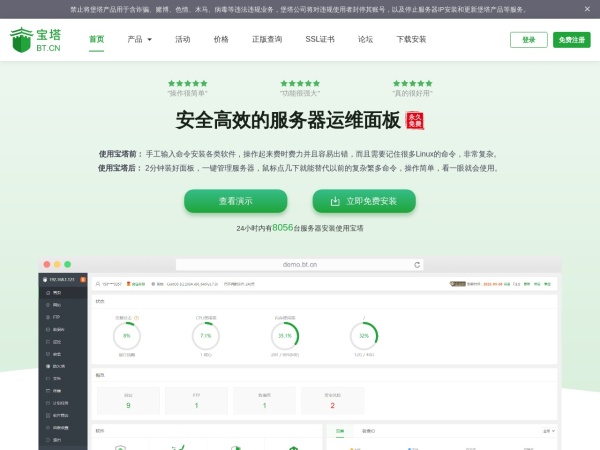The width and height of the screenshot is (600, 450).
Task: Click the green window dot in demo screenshot
Action: [x=68, y=264]
